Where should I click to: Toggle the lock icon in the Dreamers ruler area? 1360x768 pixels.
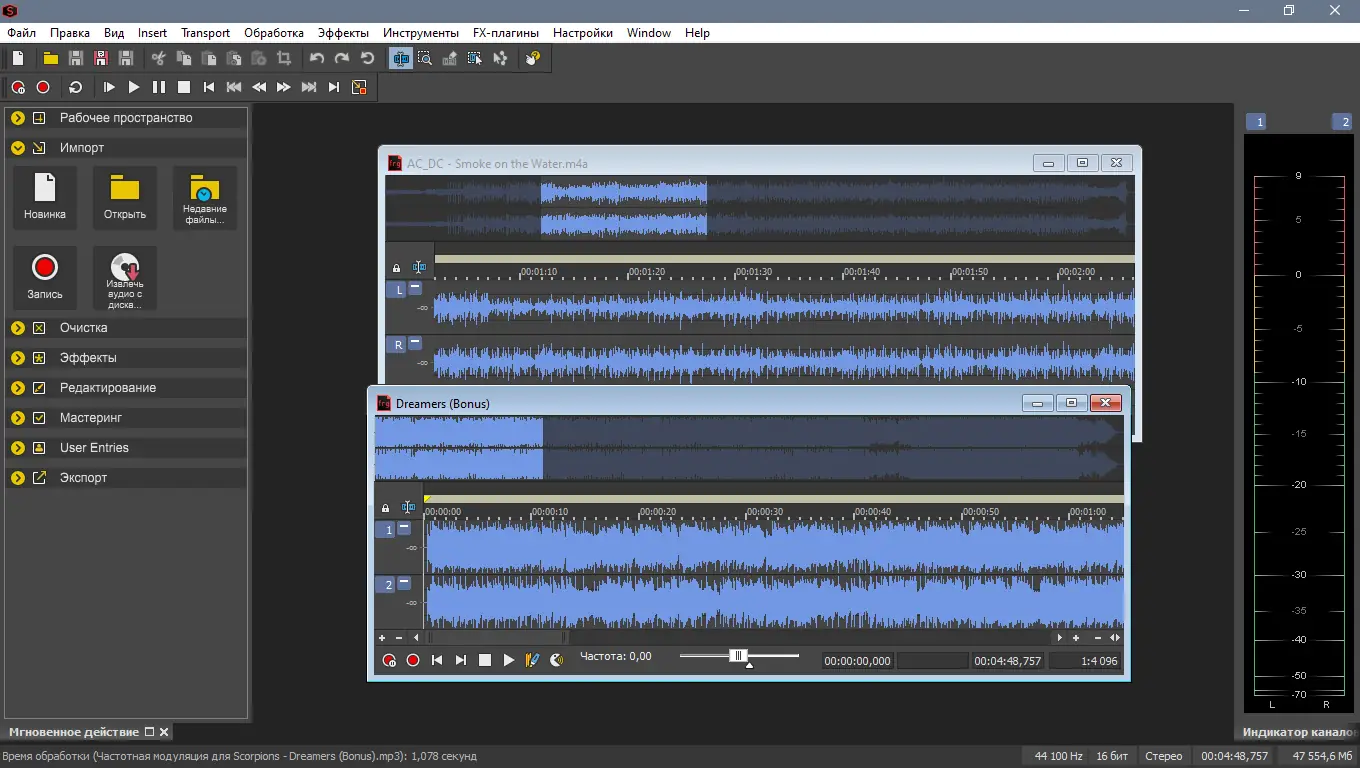[x=385, y=507]
